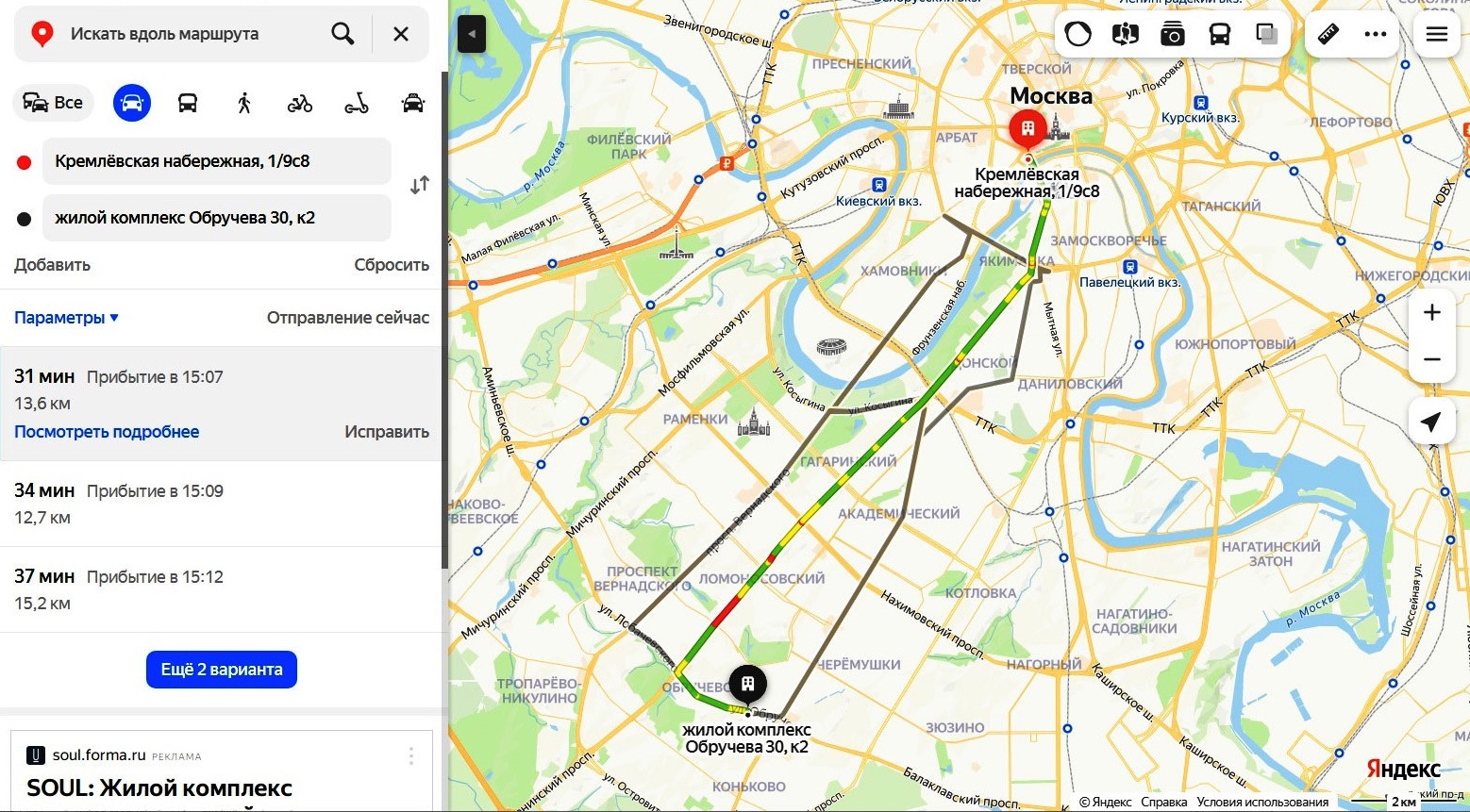This screenshot has width=1470, height=812.
Task: Click the black destination marker on map
Action: pyautogui.click(x=747, y=683)
